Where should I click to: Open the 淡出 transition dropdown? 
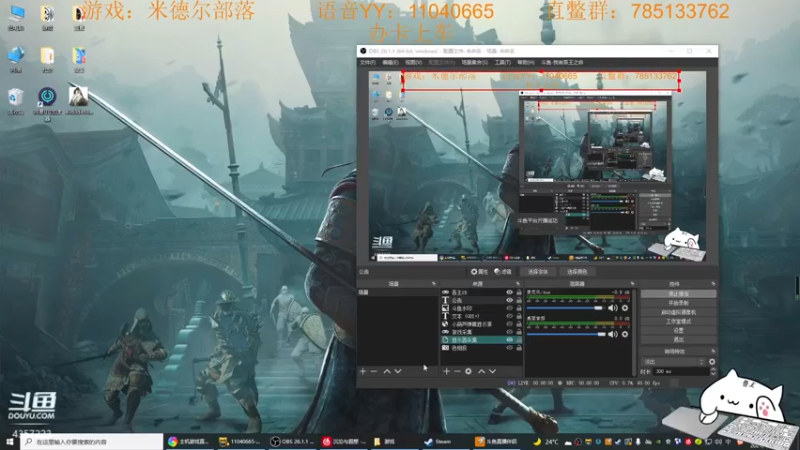[673, 362]
